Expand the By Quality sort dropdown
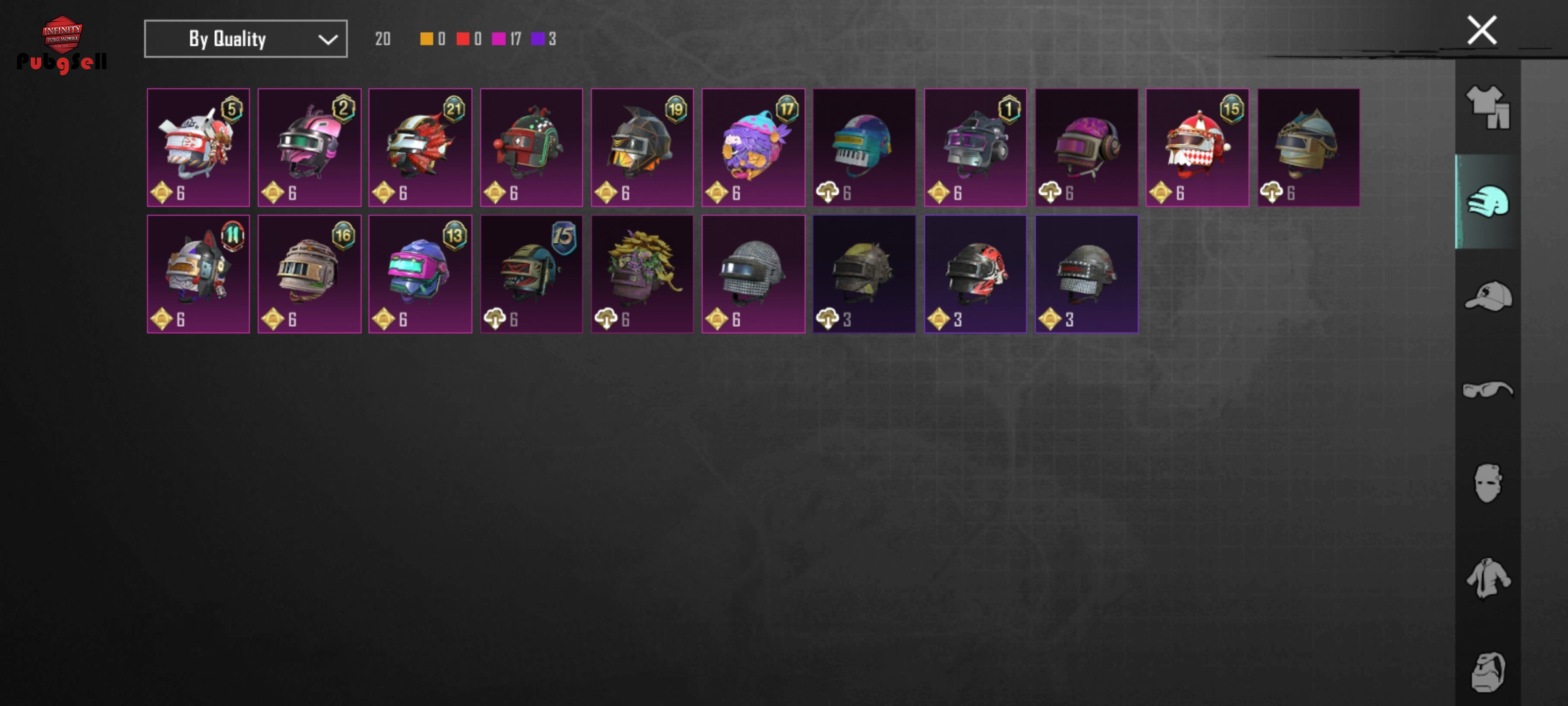This screenshot has width=1568, height=706. (246, 39)
